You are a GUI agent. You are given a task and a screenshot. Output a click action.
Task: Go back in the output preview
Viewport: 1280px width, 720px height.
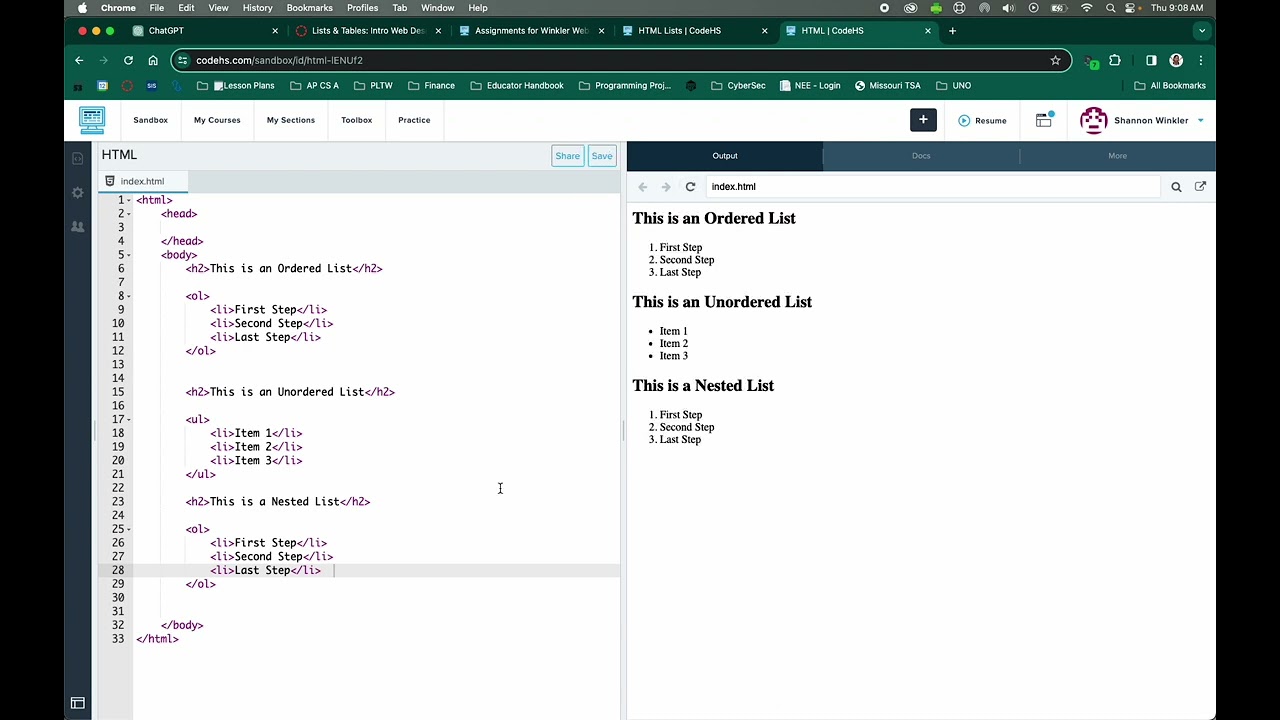(x=643, y=187)
